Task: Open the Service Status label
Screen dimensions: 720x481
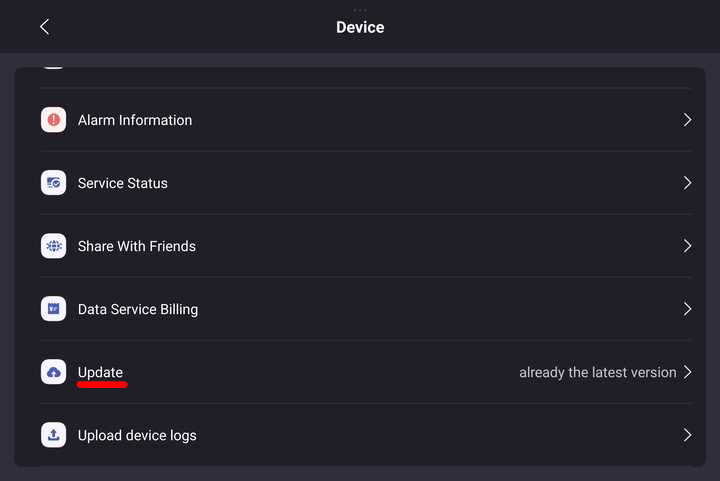Action: pos(123,183)
